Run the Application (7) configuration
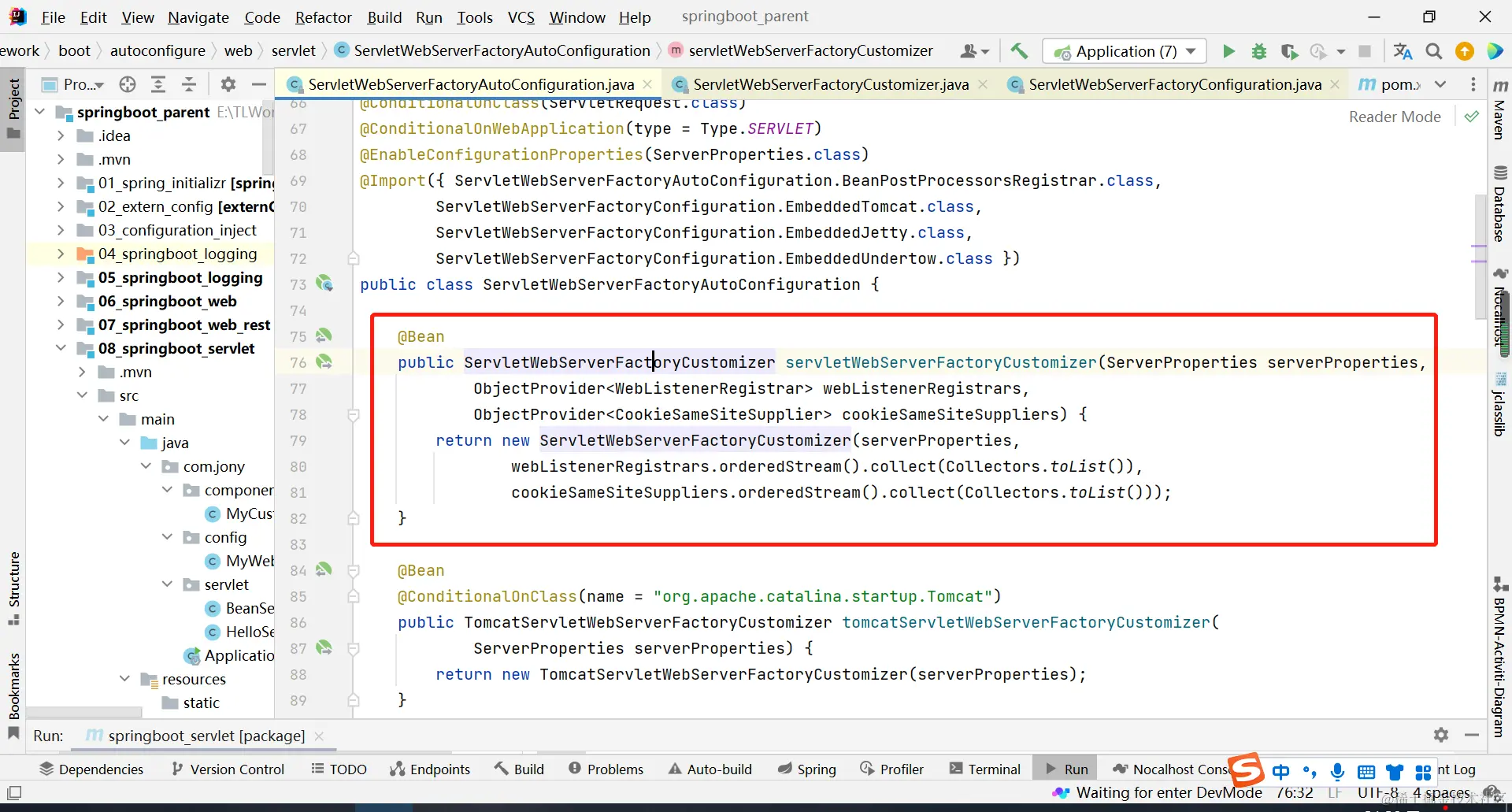Image resolution: width=1512 pixels, height=812 pixels. 1228,51
